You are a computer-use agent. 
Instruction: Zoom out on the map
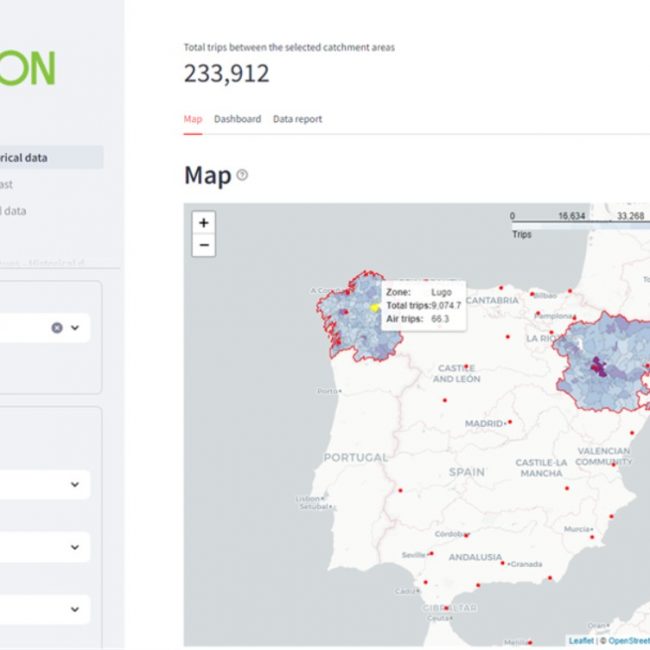[x=204, y=245]
